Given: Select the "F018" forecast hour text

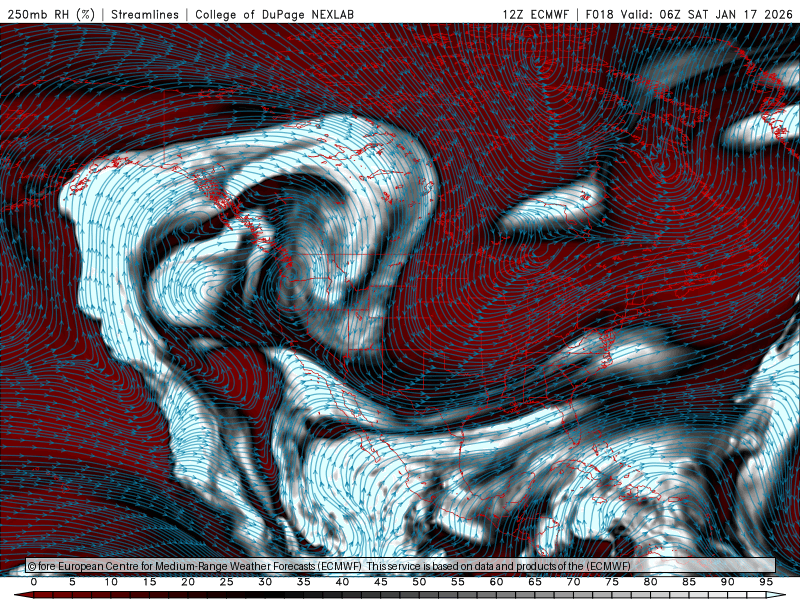Looking at the screenshot, I should [x=599, y=14].
